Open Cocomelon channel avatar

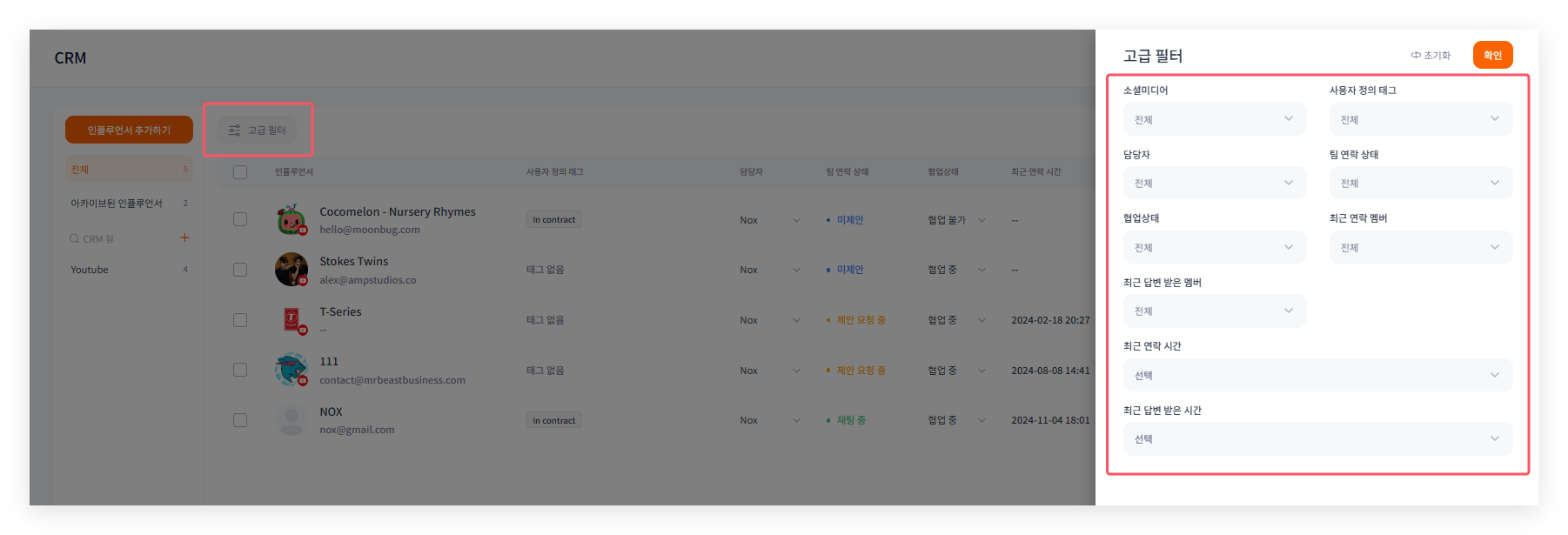[291, 220]
